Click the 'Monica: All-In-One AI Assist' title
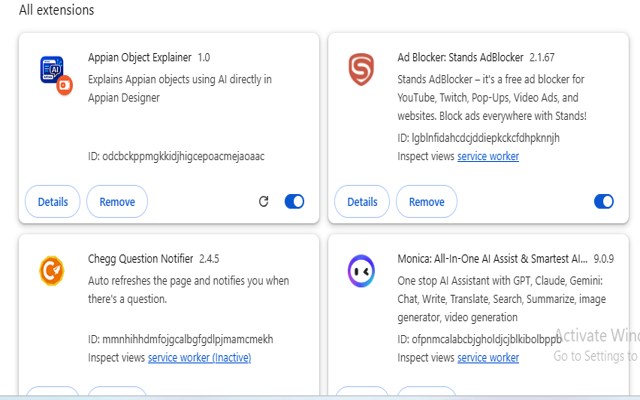This screenshot has width=640, height=400. 493,259
